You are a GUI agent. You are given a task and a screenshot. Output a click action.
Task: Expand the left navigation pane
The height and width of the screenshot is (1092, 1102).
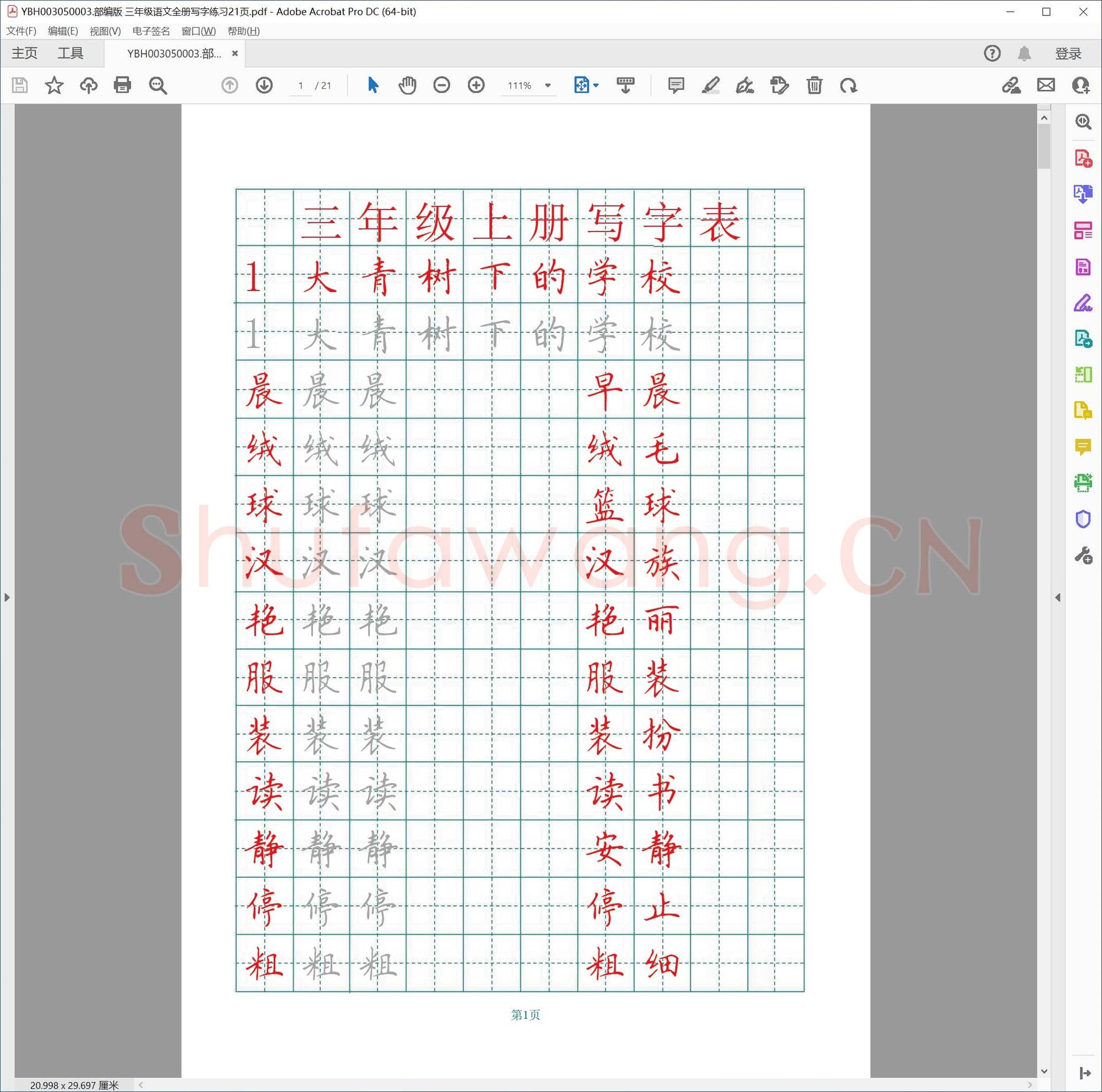pyautogui.click(x=7, y=598)
